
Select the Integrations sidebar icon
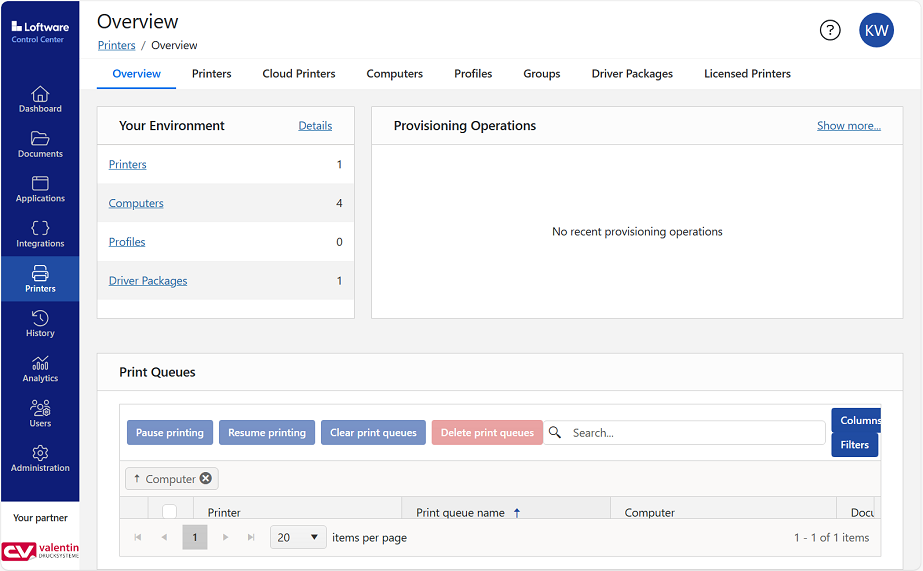click(x=40, y=234)
